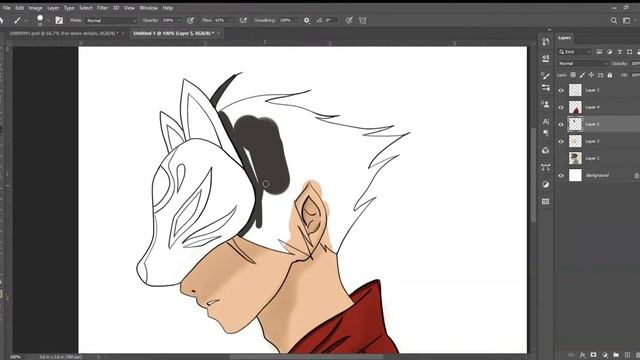Open the File menu
Screen dimensions: 640x360
pos(7,8)
